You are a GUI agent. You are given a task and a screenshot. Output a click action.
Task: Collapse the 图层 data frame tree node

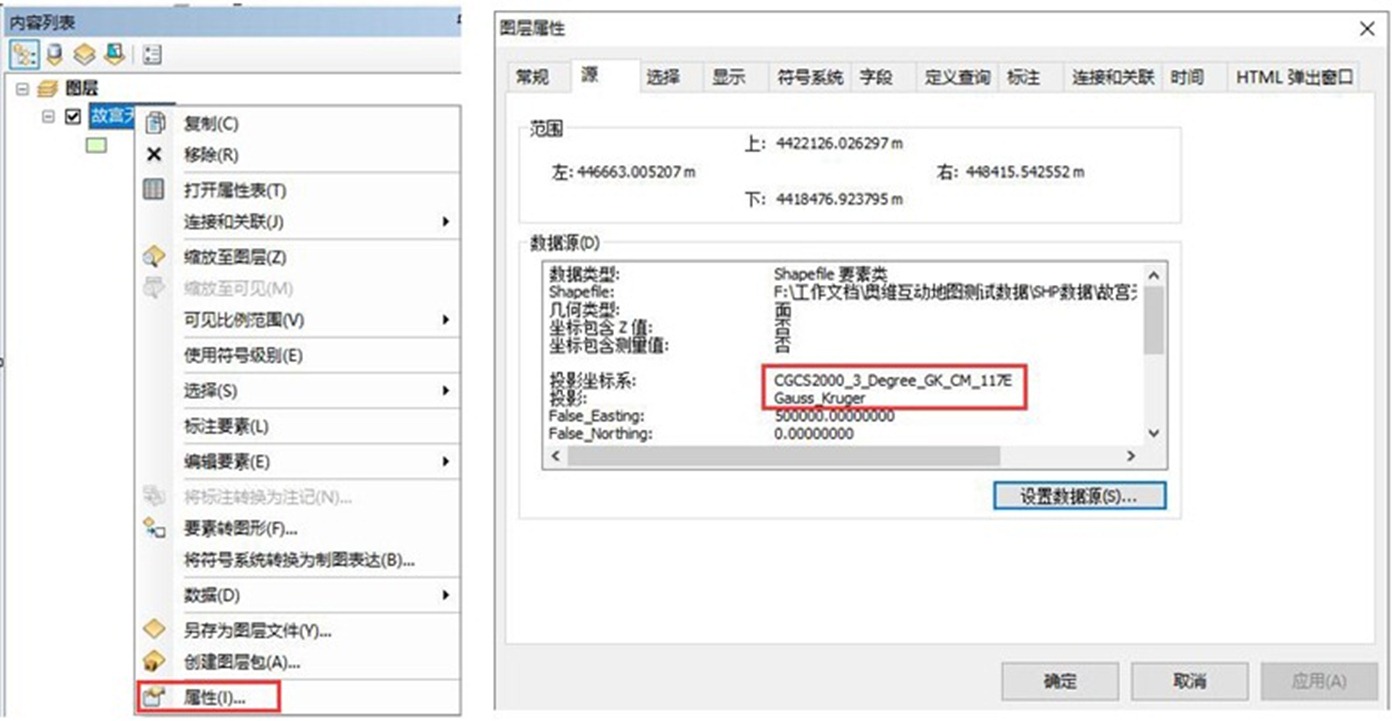point(22,89)
